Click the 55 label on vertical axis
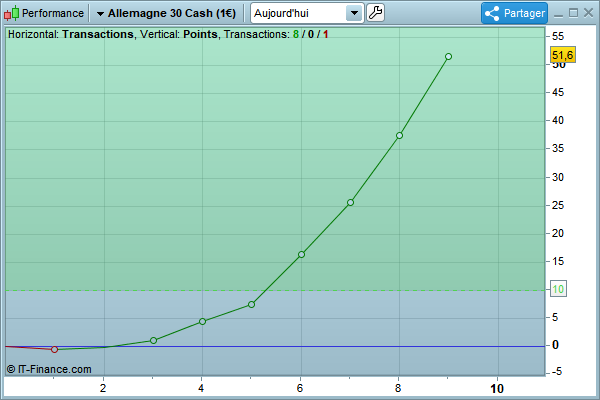Screen dimensions: 600x400 [x=558, y=36]
